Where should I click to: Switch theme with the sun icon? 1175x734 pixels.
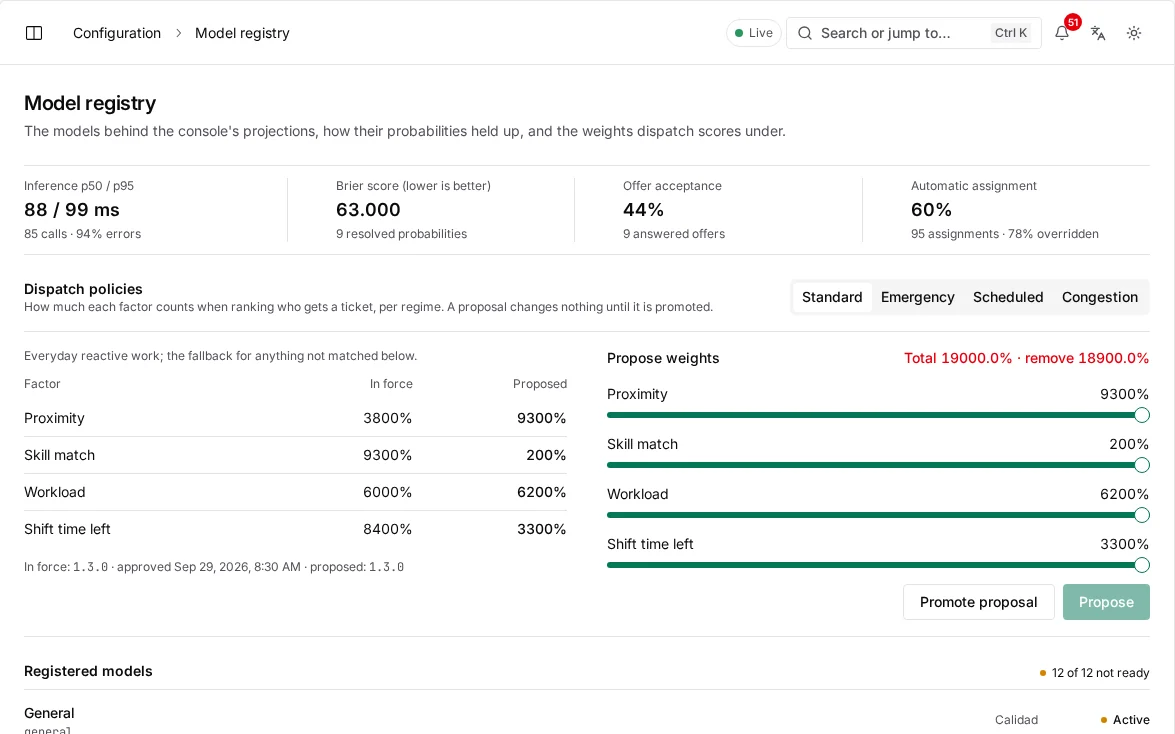1134,33
